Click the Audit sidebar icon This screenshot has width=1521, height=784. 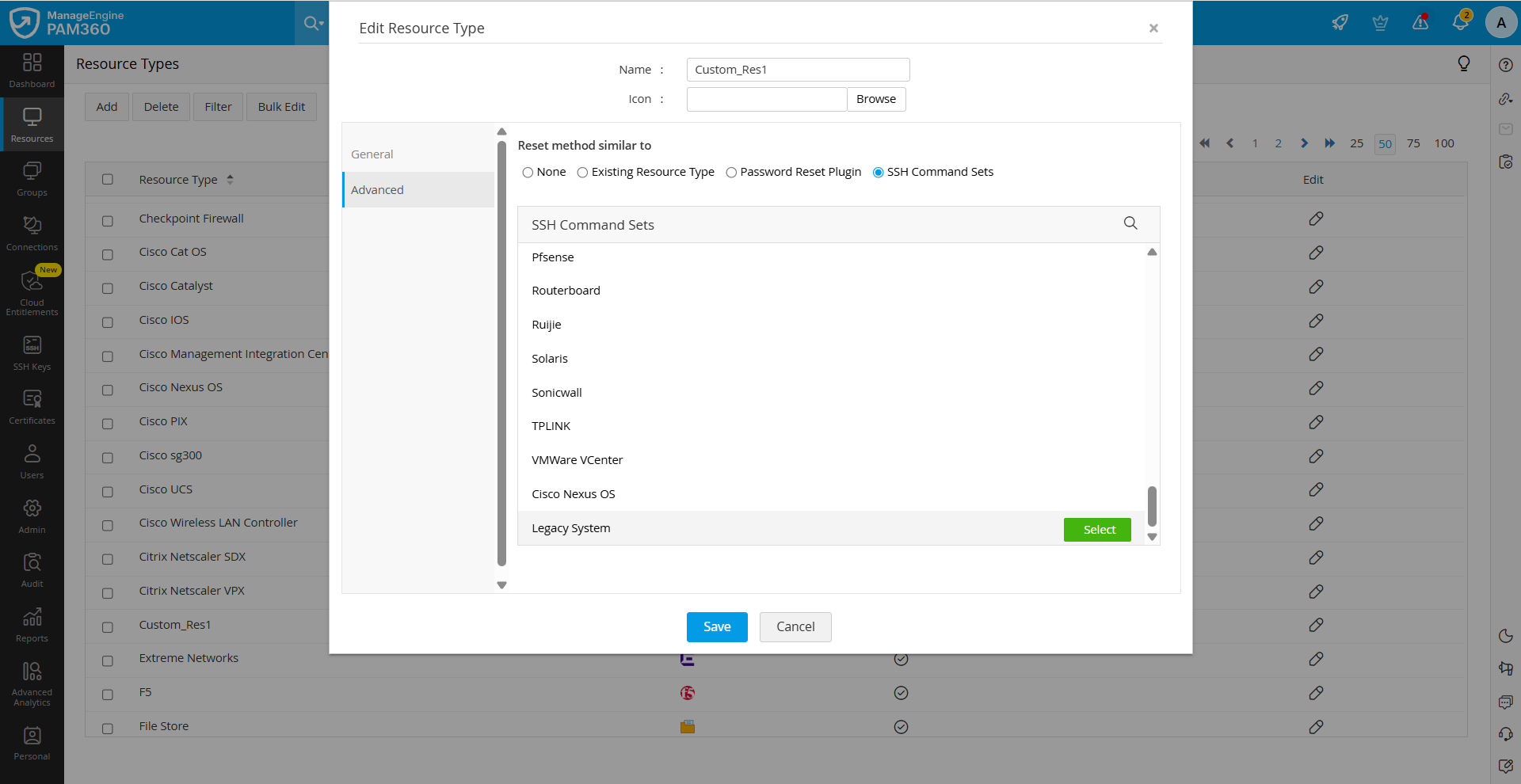(32, 569)
